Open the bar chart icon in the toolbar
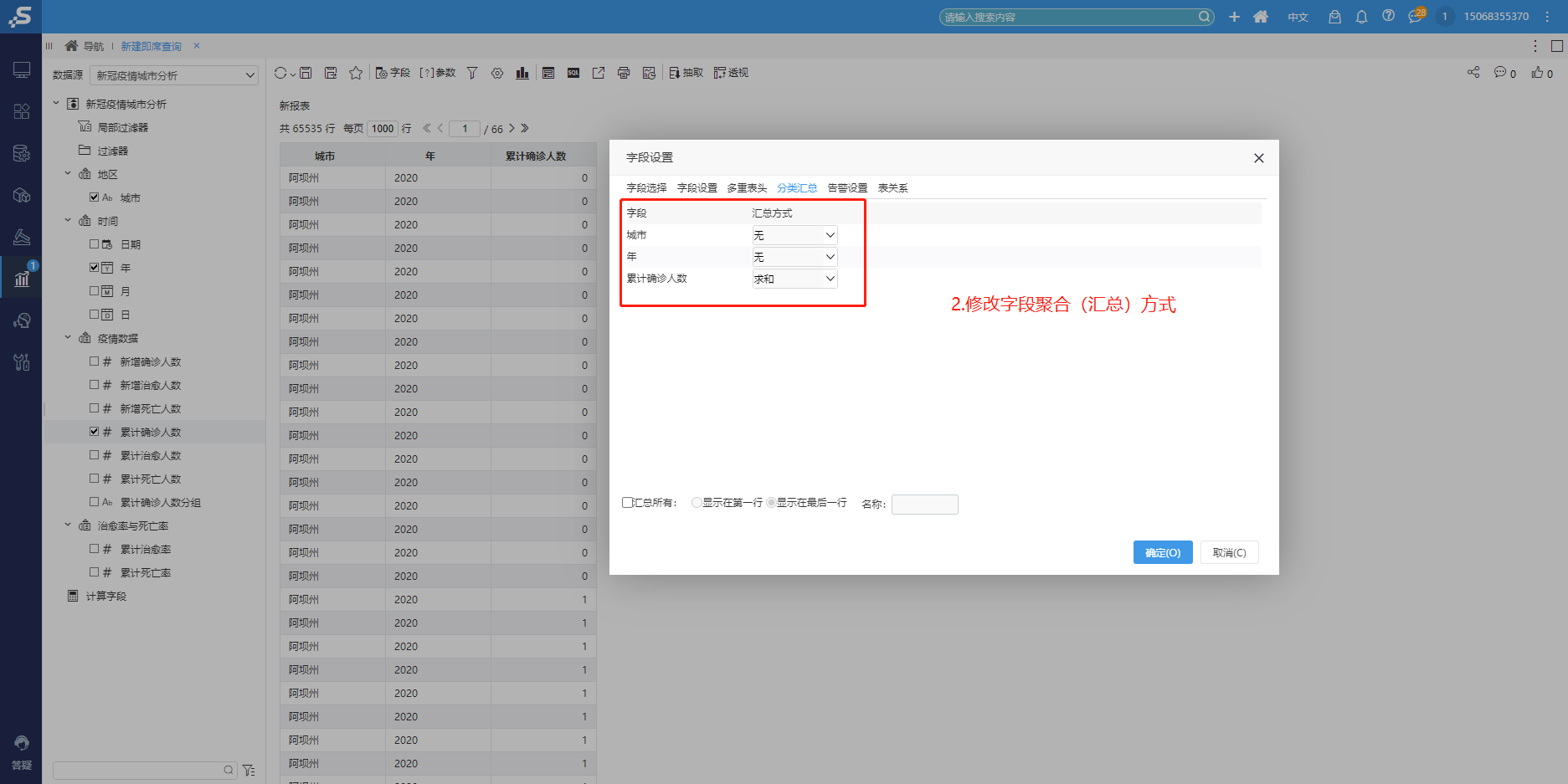This screenshot has width=1568, height=784. pyautogui.click(x=522, y=73)
